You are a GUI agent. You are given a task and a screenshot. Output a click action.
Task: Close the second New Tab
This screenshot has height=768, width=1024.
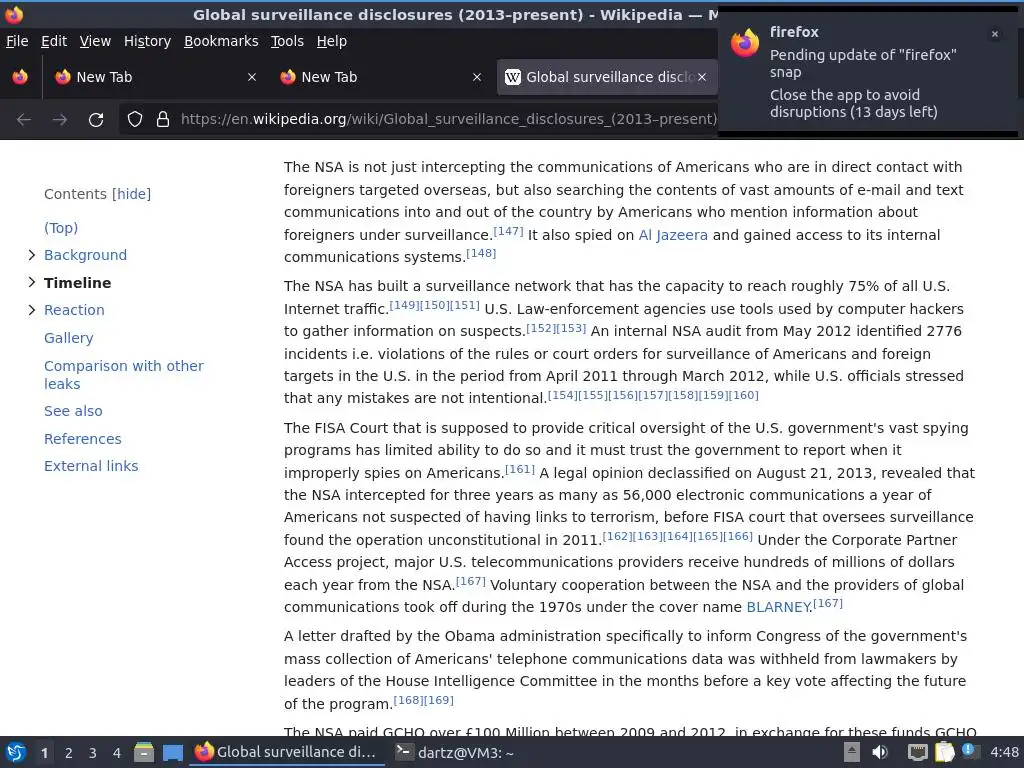pyautogui.click(x=477, y=77)
